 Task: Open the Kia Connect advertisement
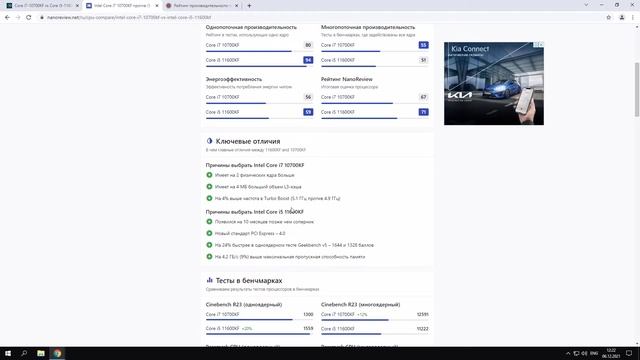point(494,83)
